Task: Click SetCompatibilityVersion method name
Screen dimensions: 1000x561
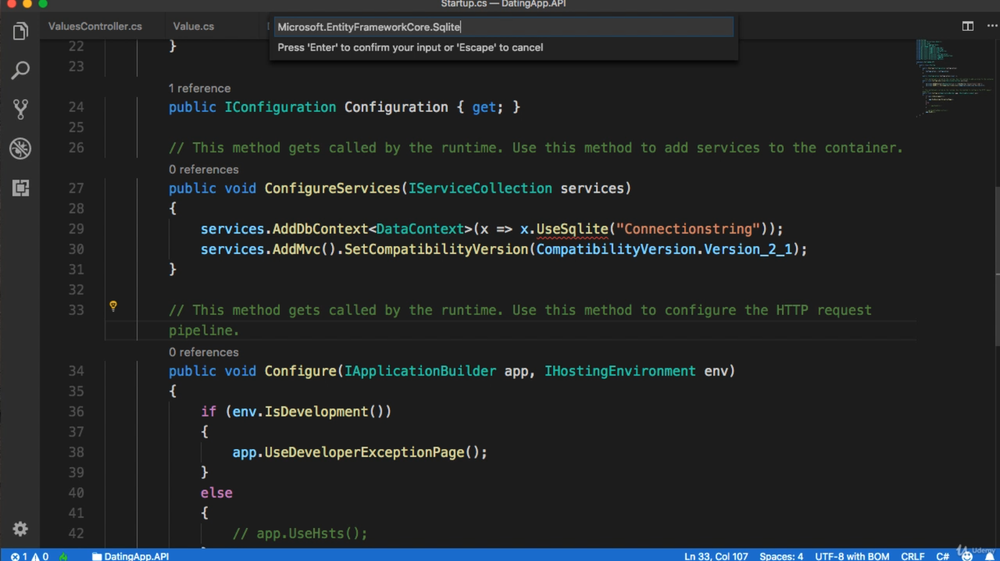Action: coord(436,249)
